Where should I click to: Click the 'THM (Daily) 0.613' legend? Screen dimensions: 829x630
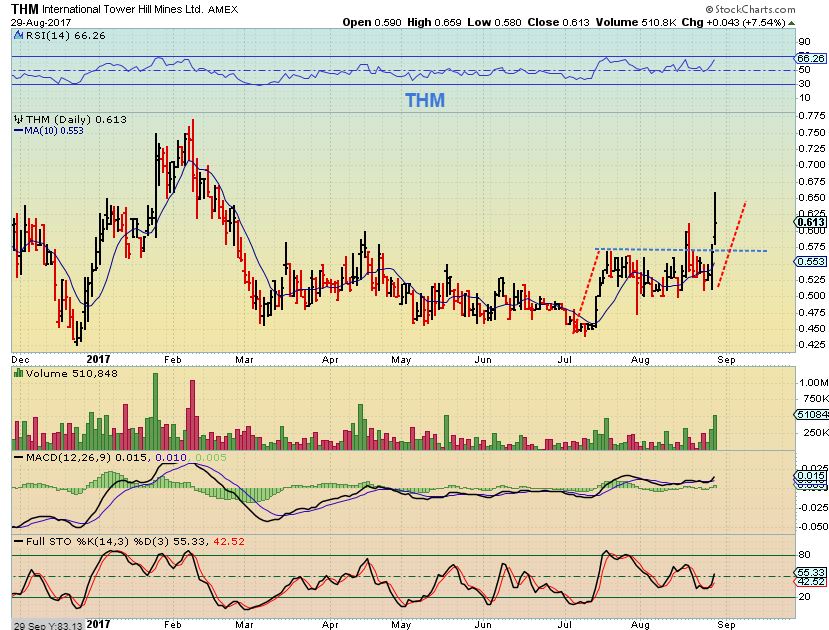pos(77,119)
